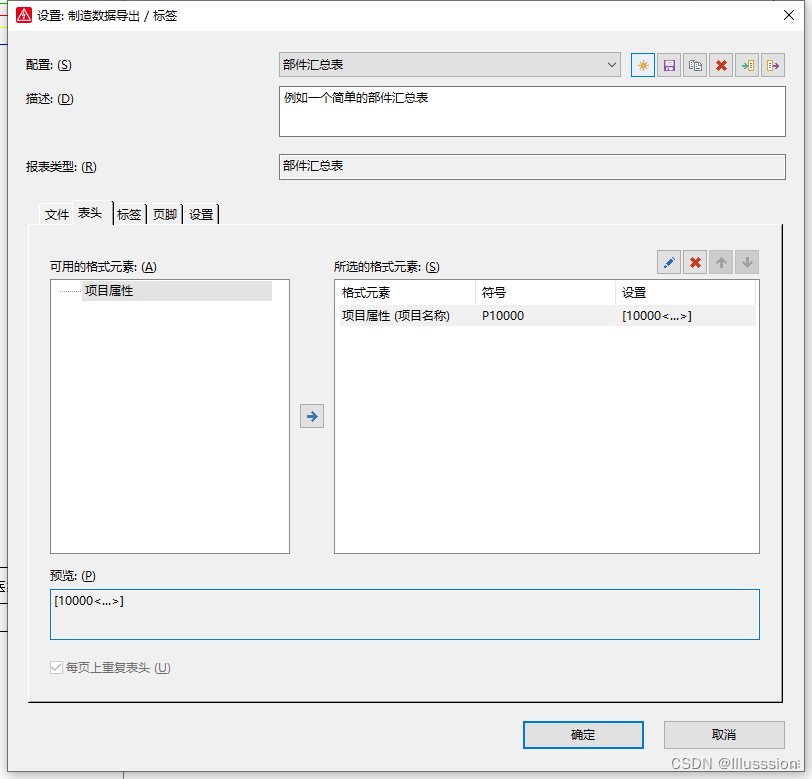Image resolution: width=812 pixels, height=779 pixels.
Task: Switch to the 文件 tab
Action: [x=57, y=214]
